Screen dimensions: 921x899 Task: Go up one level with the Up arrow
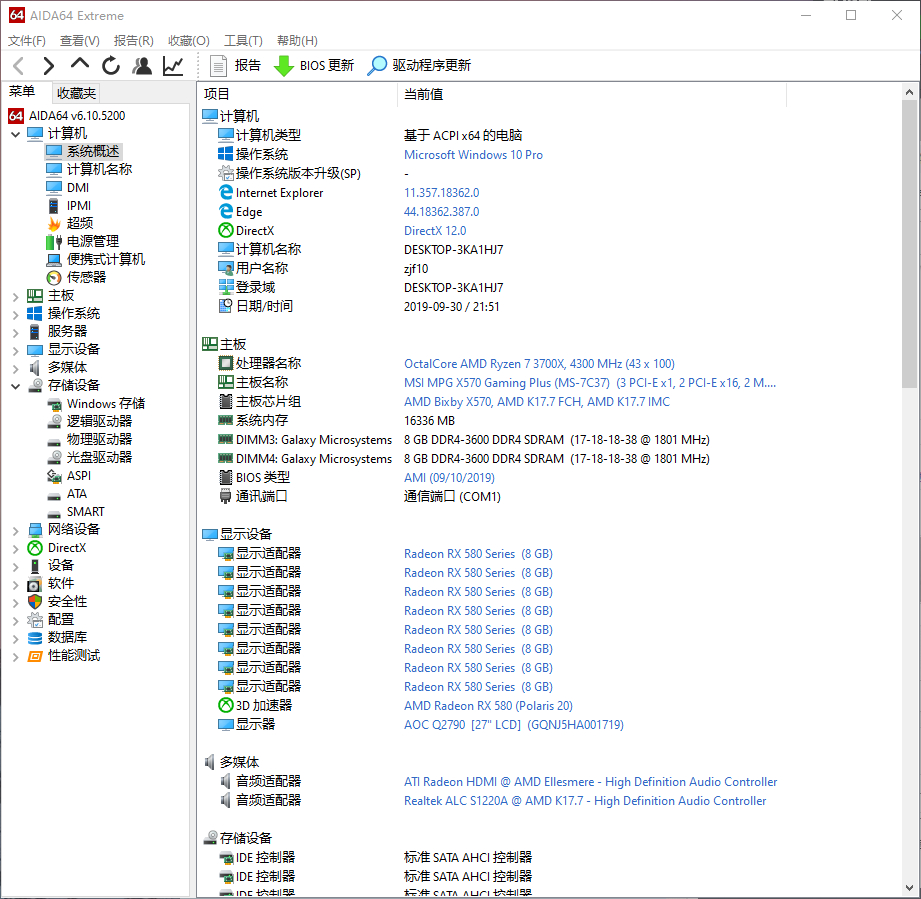80,65
